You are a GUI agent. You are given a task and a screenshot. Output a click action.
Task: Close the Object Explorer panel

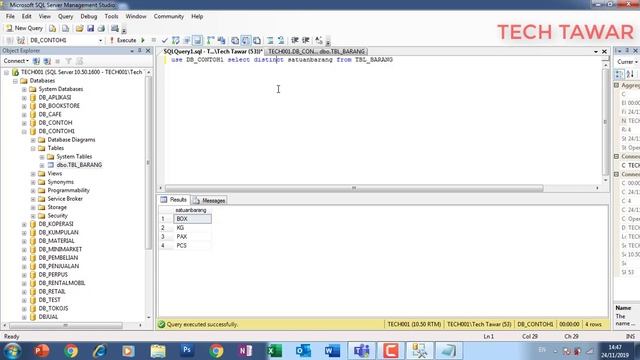148,51
